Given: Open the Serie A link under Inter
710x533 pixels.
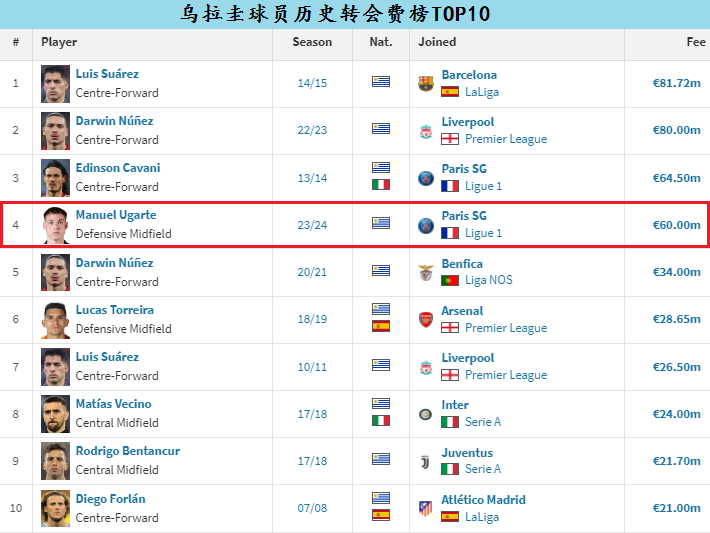Looking at the screenshot, I should coord(483,422).
